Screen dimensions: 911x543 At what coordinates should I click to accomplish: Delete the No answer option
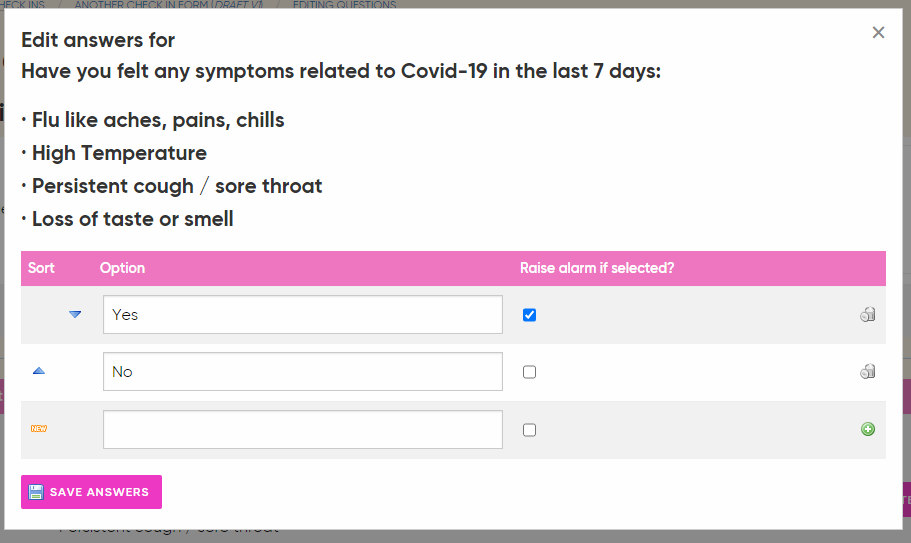(867, 371)
